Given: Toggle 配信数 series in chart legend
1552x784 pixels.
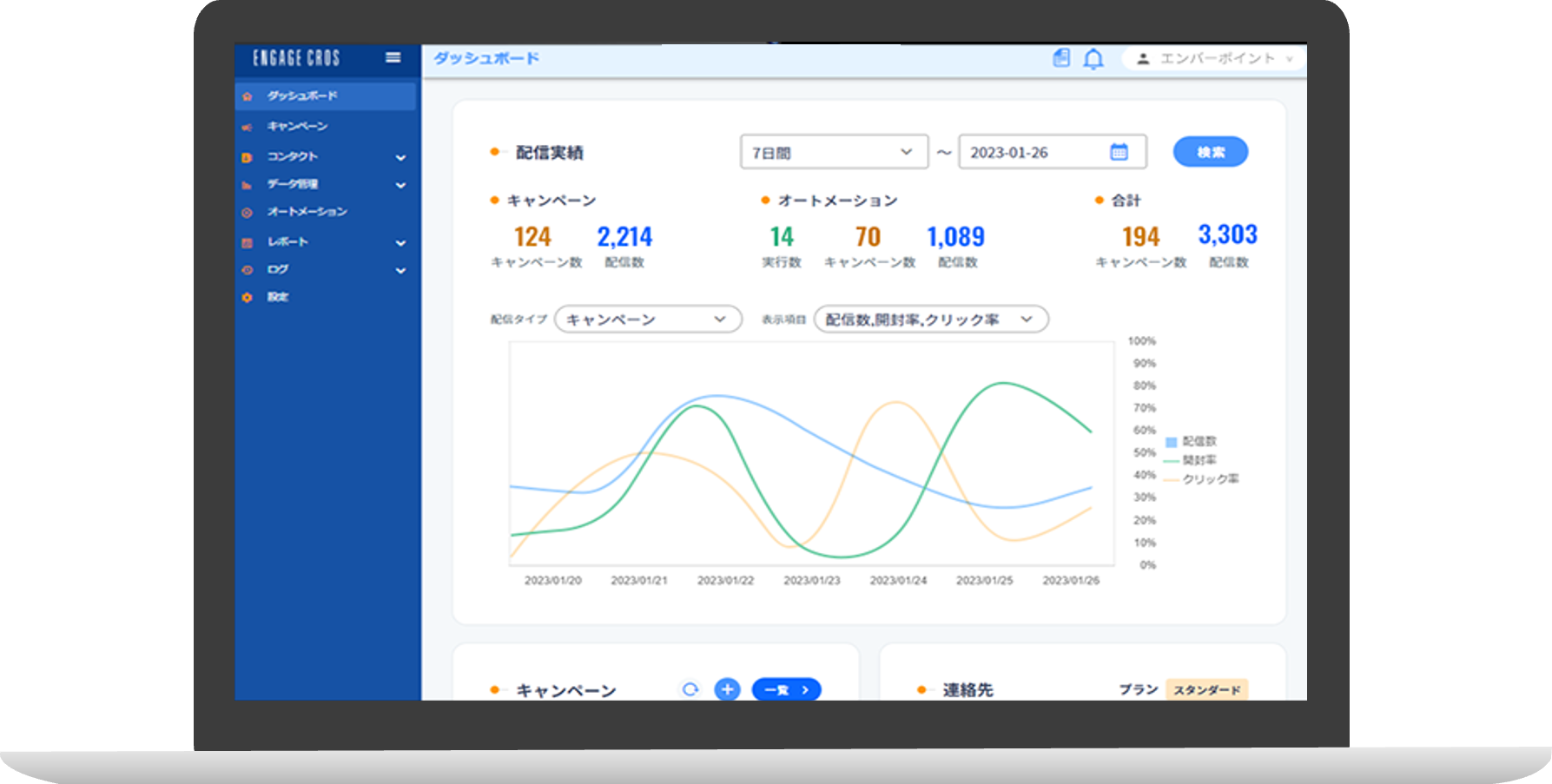Looking at the screenshot, I should (1191, 442).
